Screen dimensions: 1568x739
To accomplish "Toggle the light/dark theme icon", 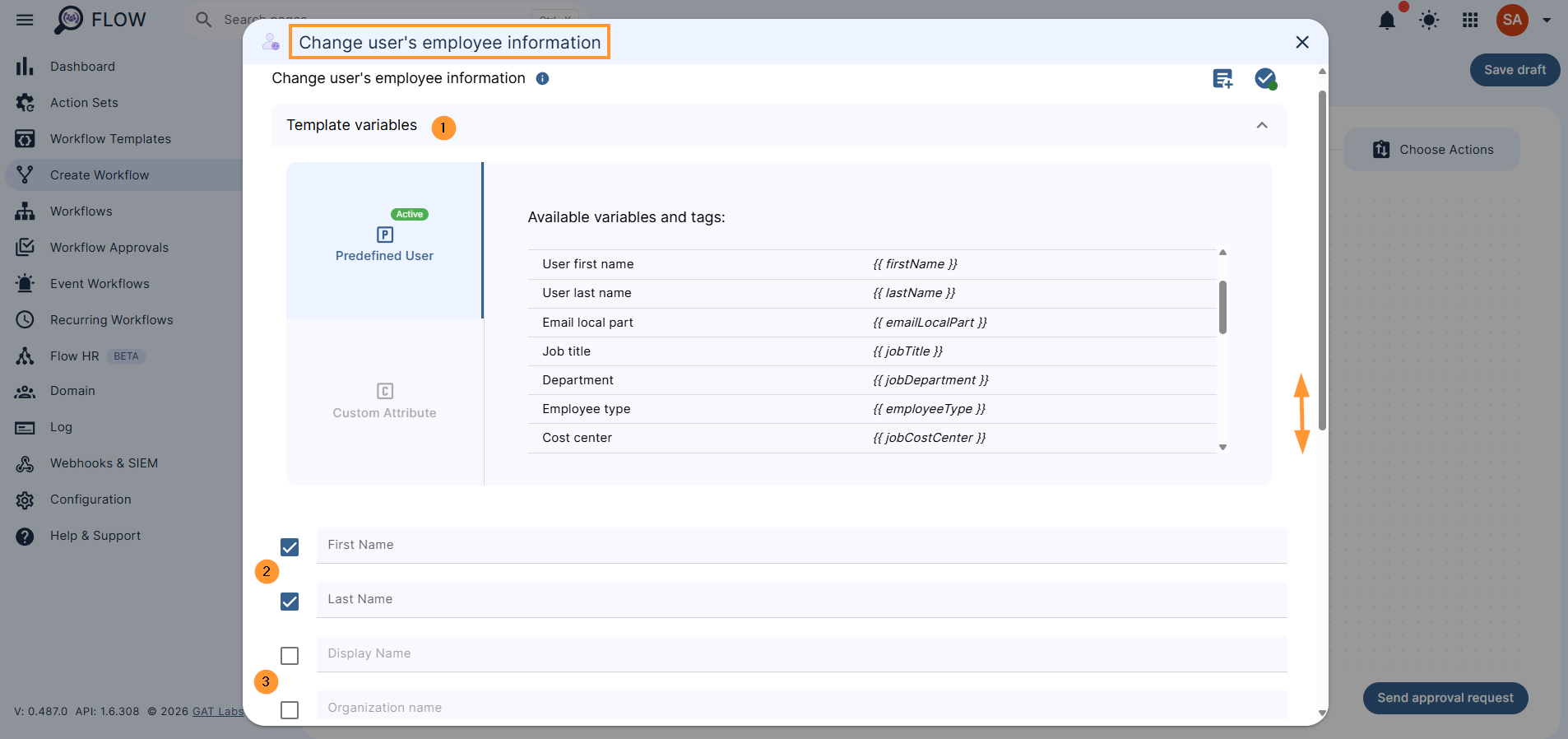I will click(x=1429, y=20).
